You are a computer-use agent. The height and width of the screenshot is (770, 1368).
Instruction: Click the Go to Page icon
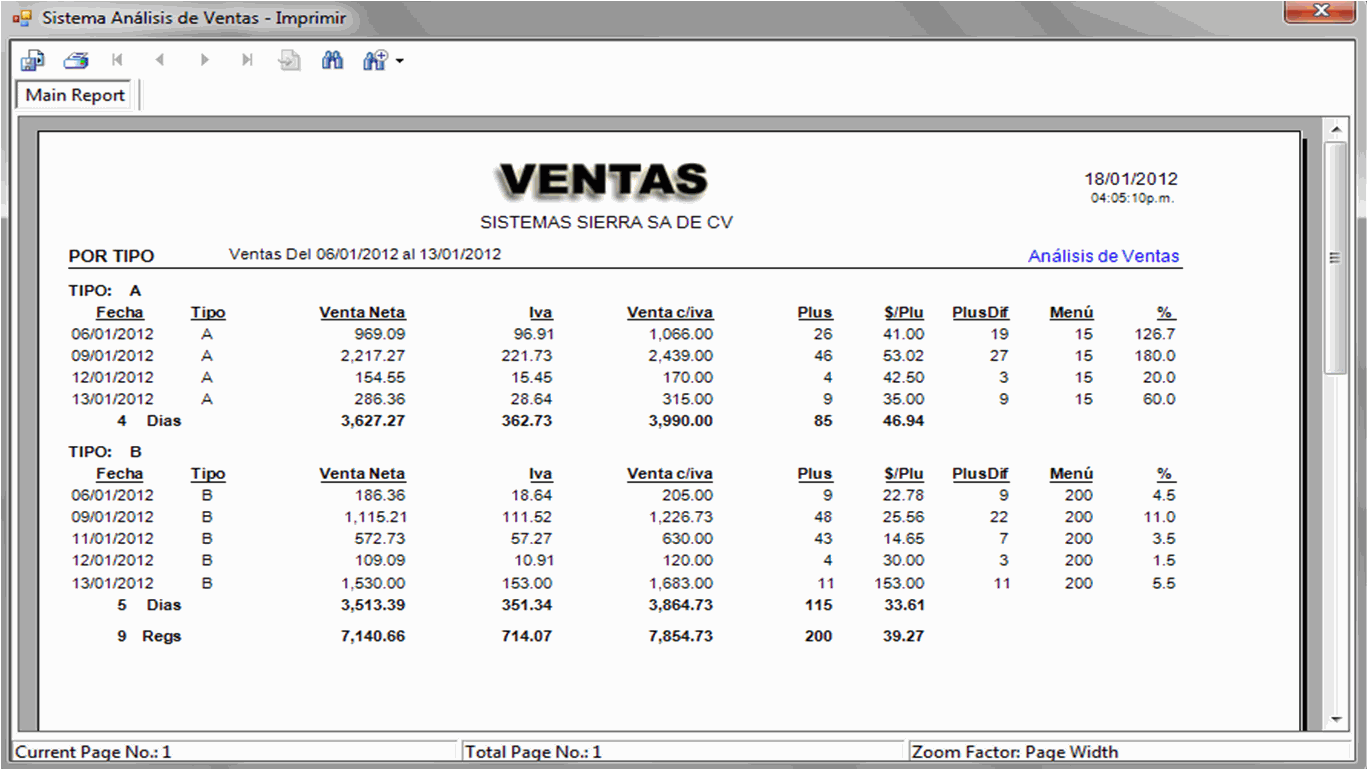[290, 60]
